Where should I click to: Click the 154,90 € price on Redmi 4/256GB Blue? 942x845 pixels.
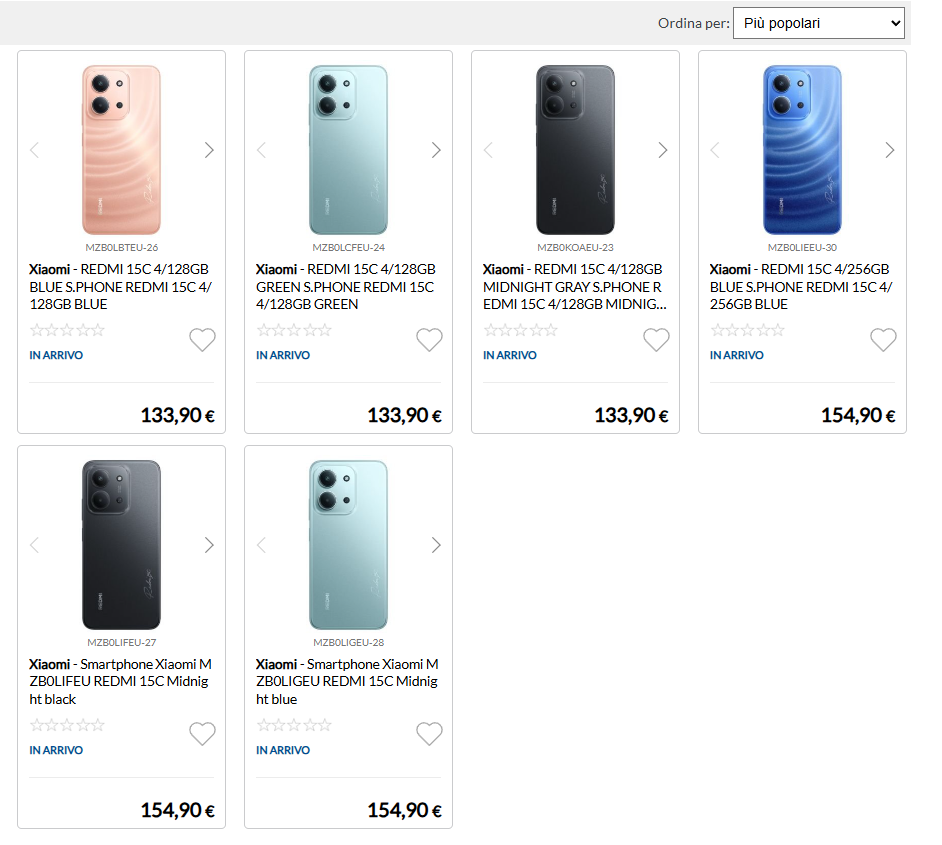tap(858, 415)
